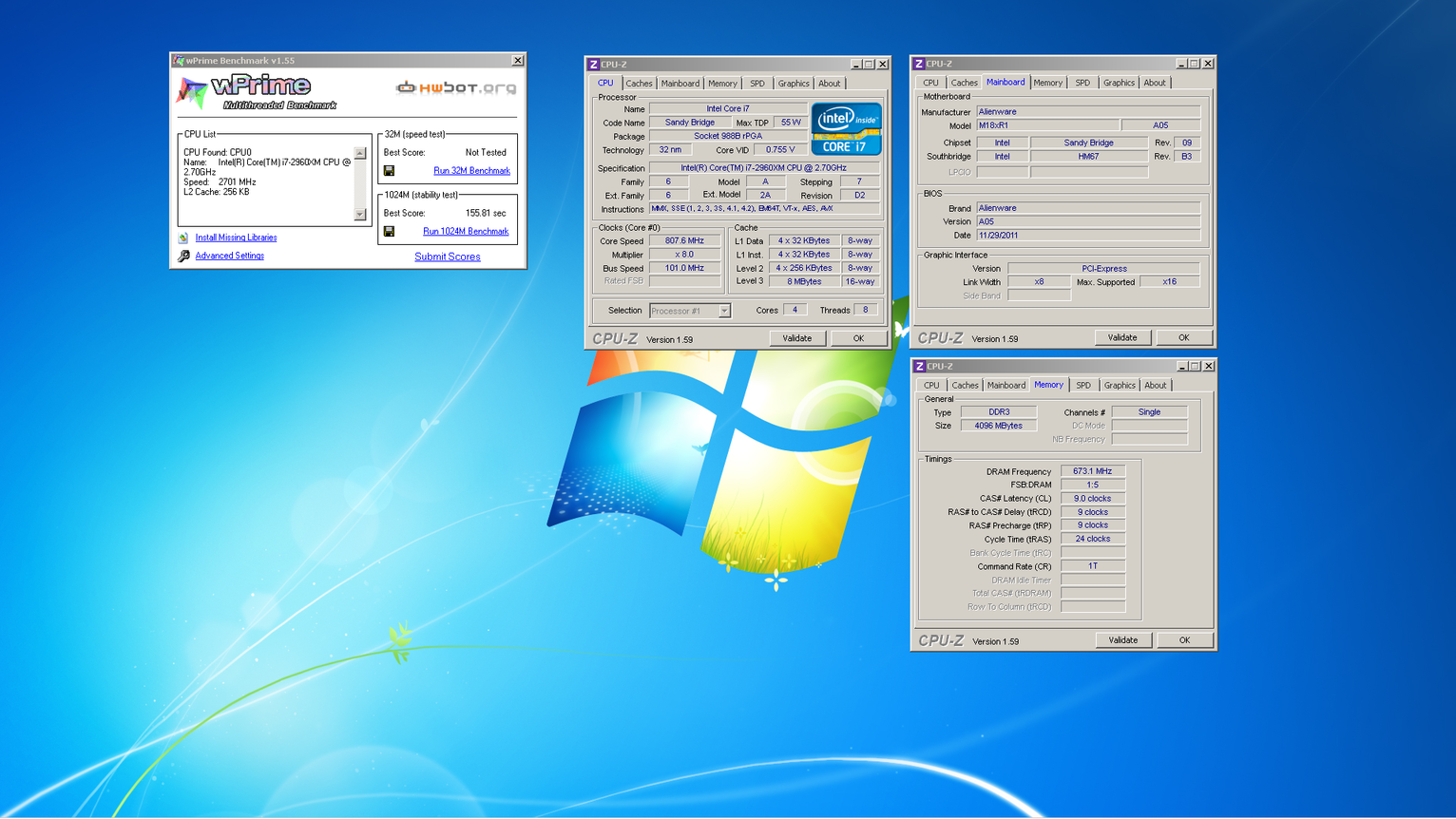
Task: Close the wPrime Benchmark window
Action: pos(518,60)
